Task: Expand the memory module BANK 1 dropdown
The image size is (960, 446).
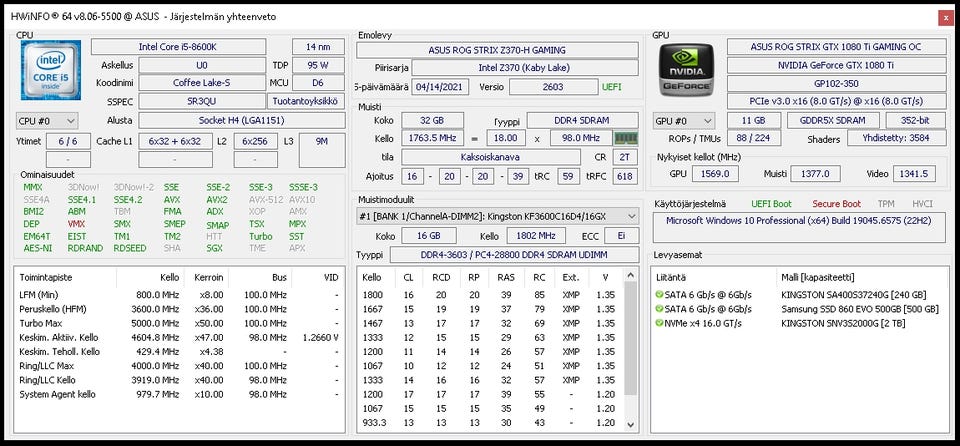Action: [x=498, y=216]
